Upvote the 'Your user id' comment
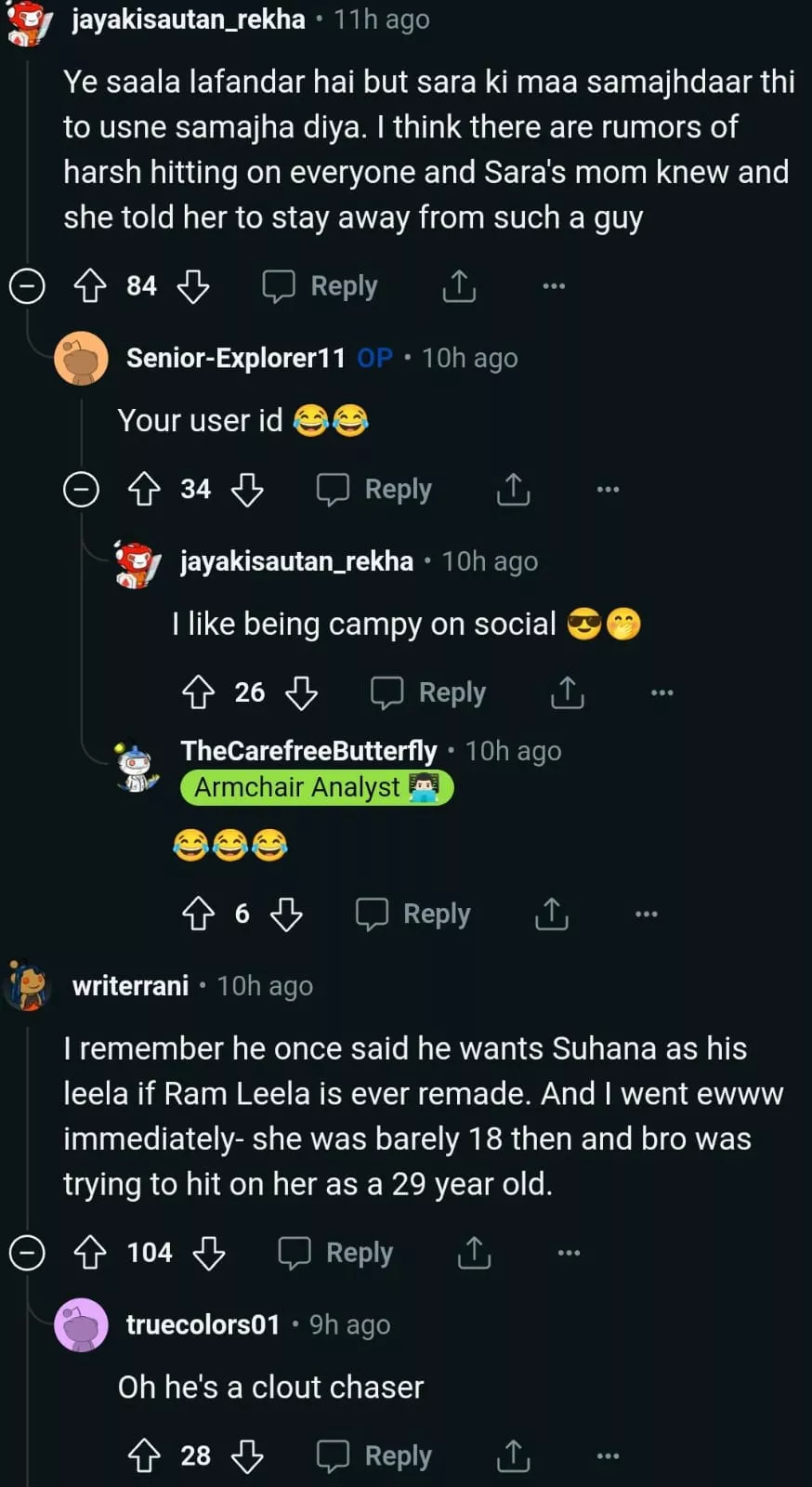The height and width of the screenshot is (1487, 812). point(144,489)
